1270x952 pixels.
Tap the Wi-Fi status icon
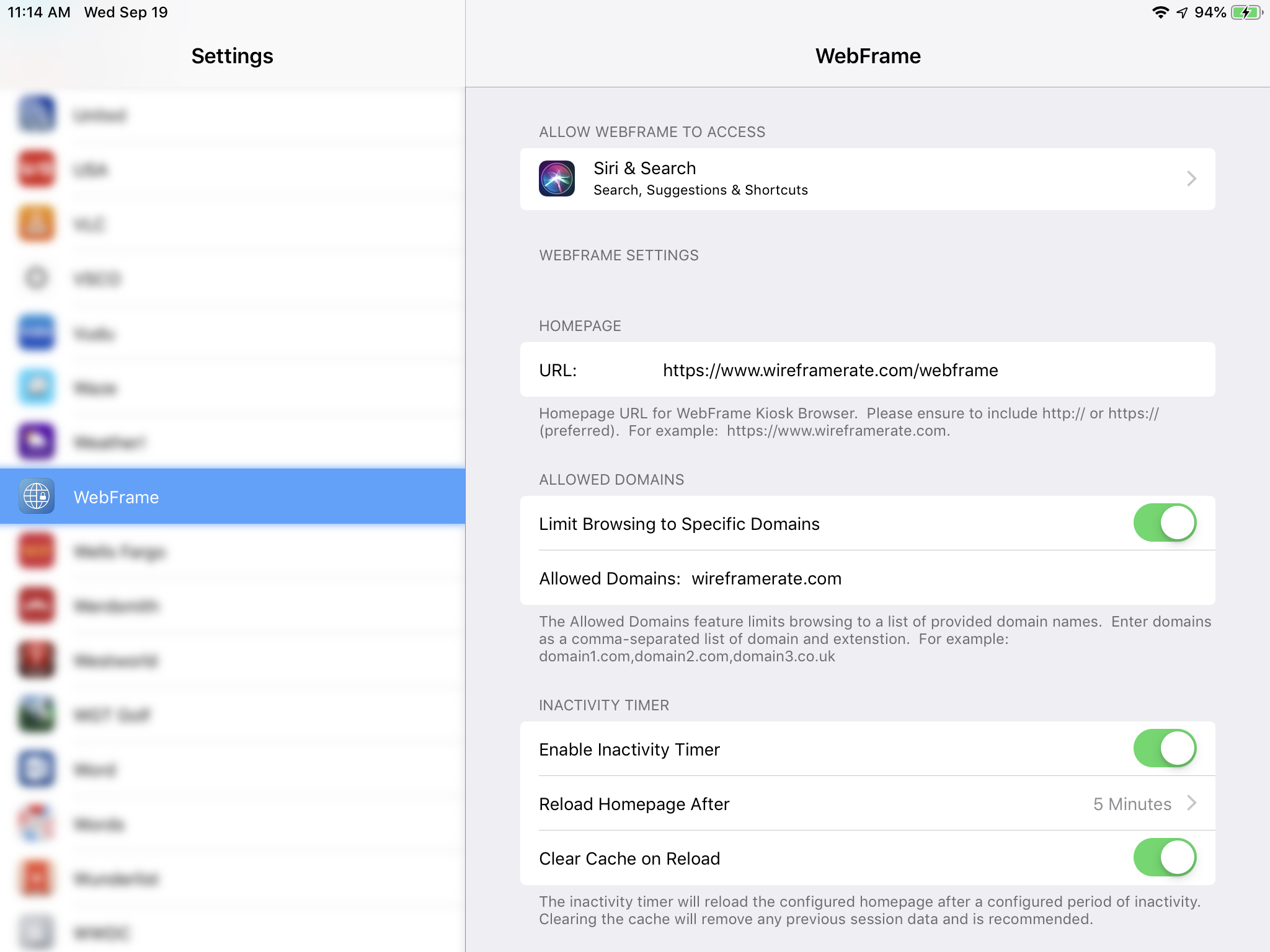[1160, 12]
